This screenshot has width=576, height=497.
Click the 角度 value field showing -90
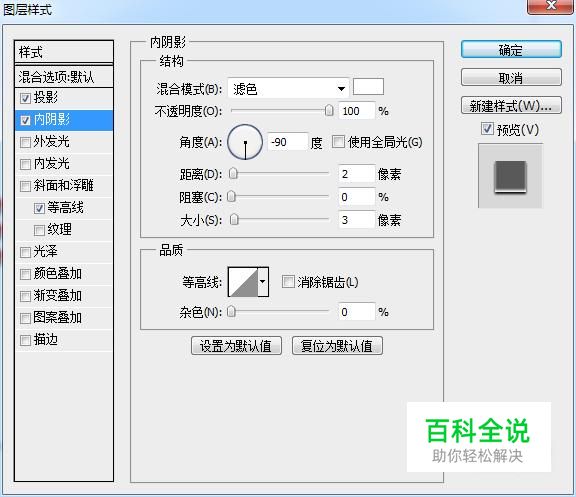click(x=288, y=142)
